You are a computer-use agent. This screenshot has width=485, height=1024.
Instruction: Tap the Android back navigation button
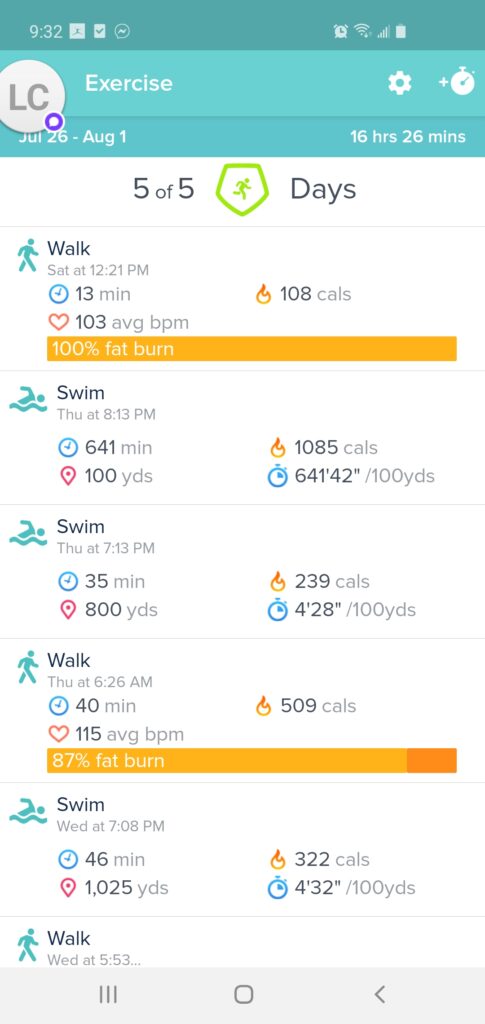(379, 995)
